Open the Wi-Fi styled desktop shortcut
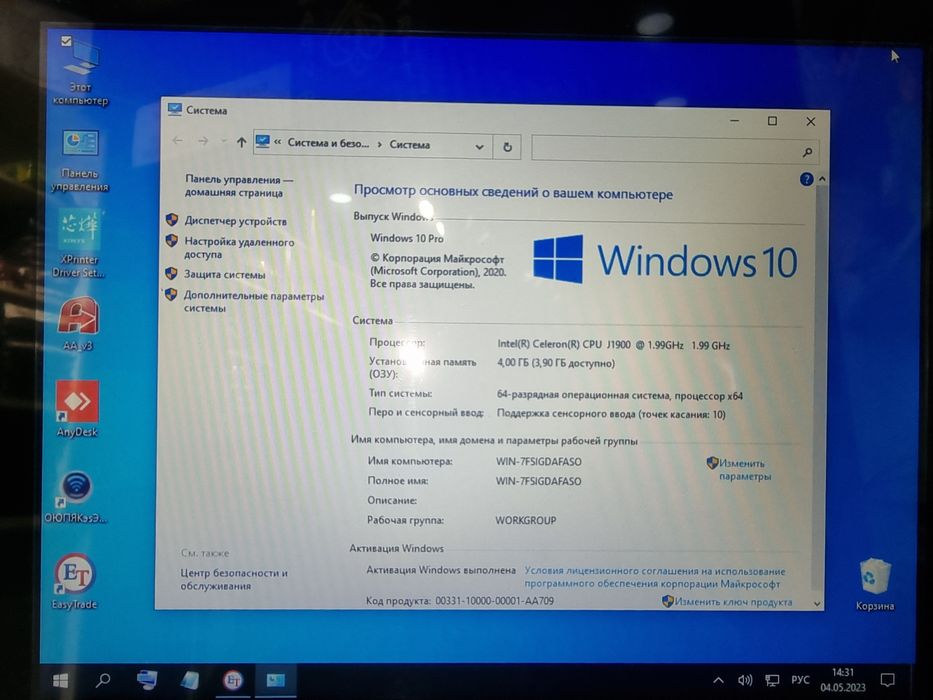 pos(76,496)
